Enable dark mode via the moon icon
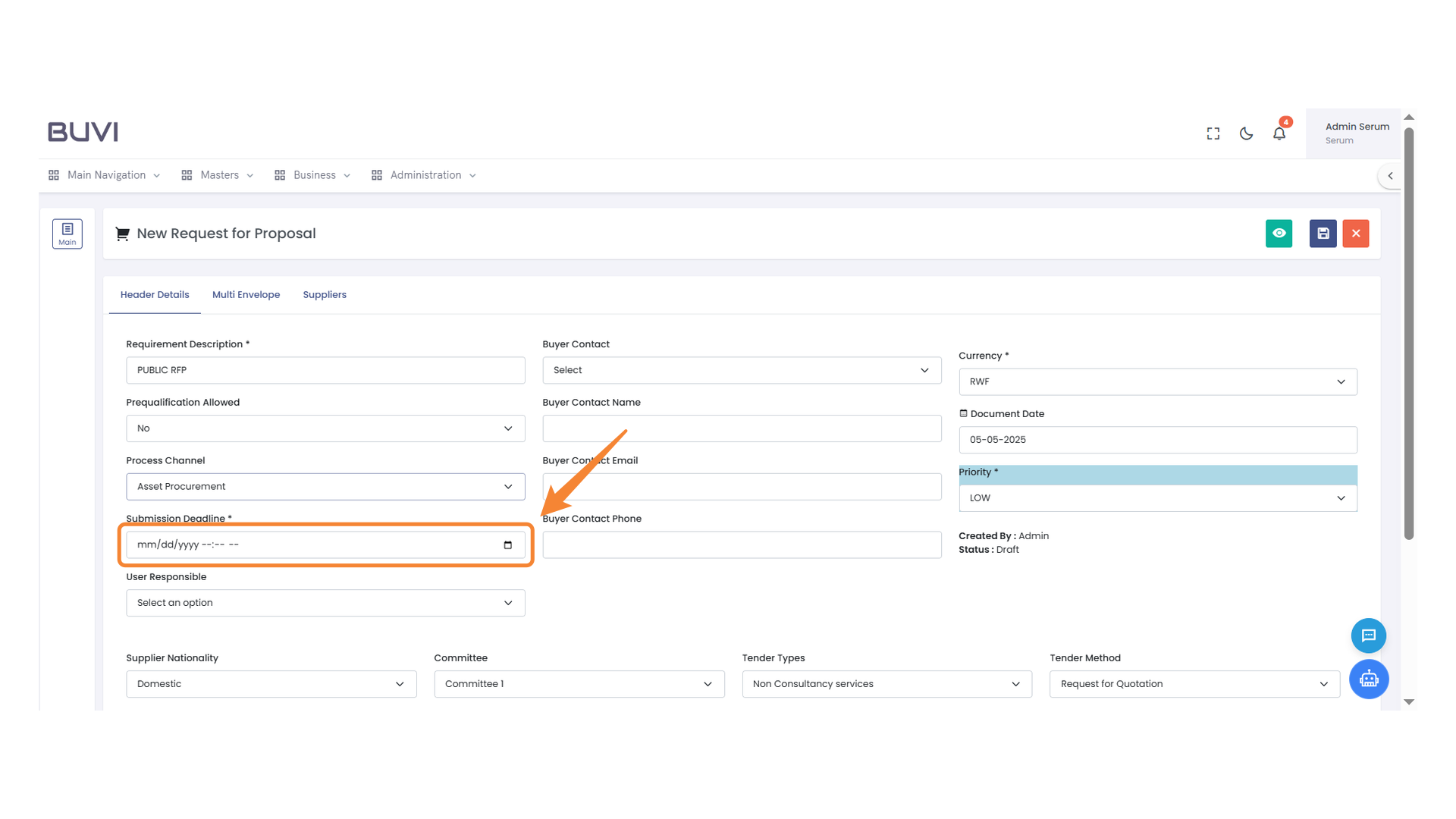This screenshot has width=1456, height=819. click(1246, 133)
